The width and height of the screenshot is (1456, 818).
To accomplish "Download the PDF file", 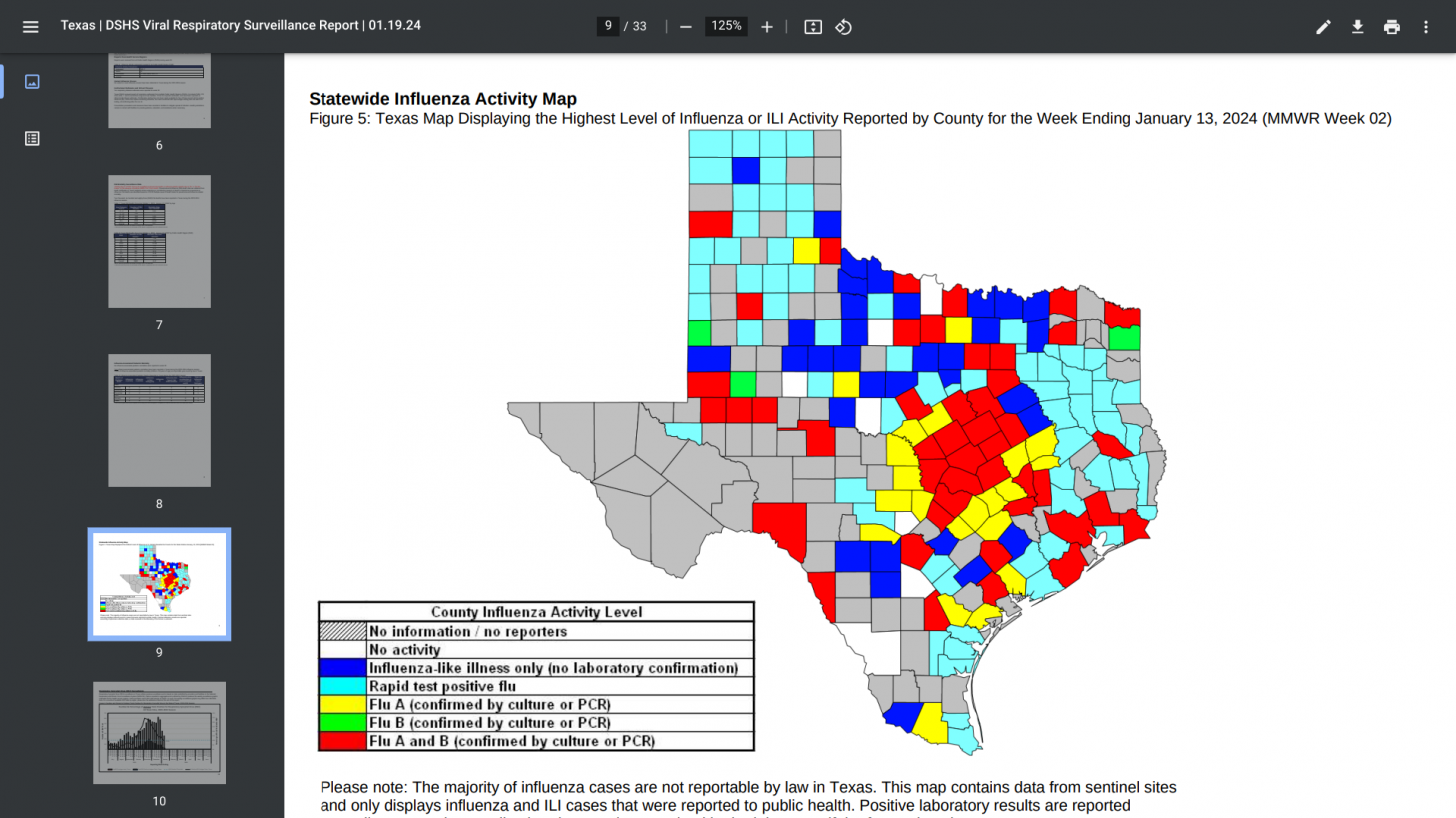I will click(1357, 26).
